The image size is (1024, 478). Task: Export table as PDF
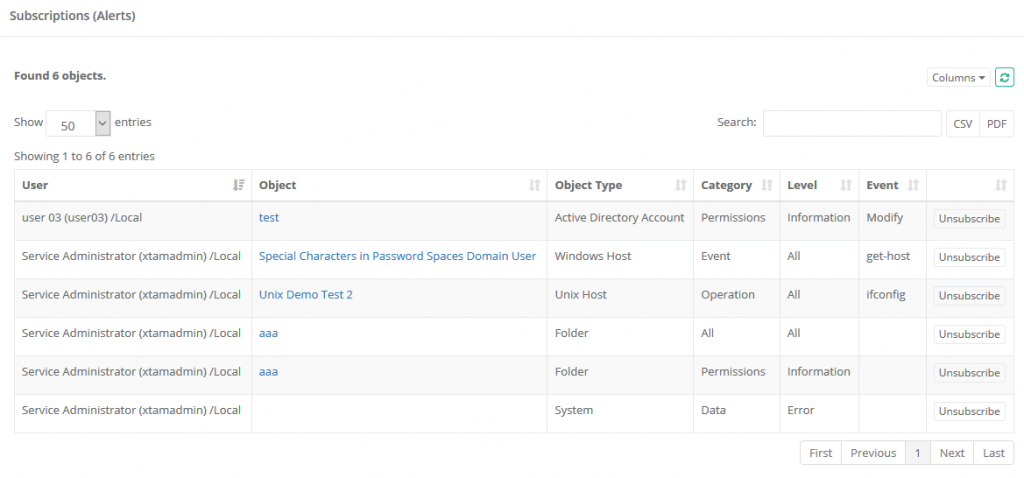(x=996, y=124)
